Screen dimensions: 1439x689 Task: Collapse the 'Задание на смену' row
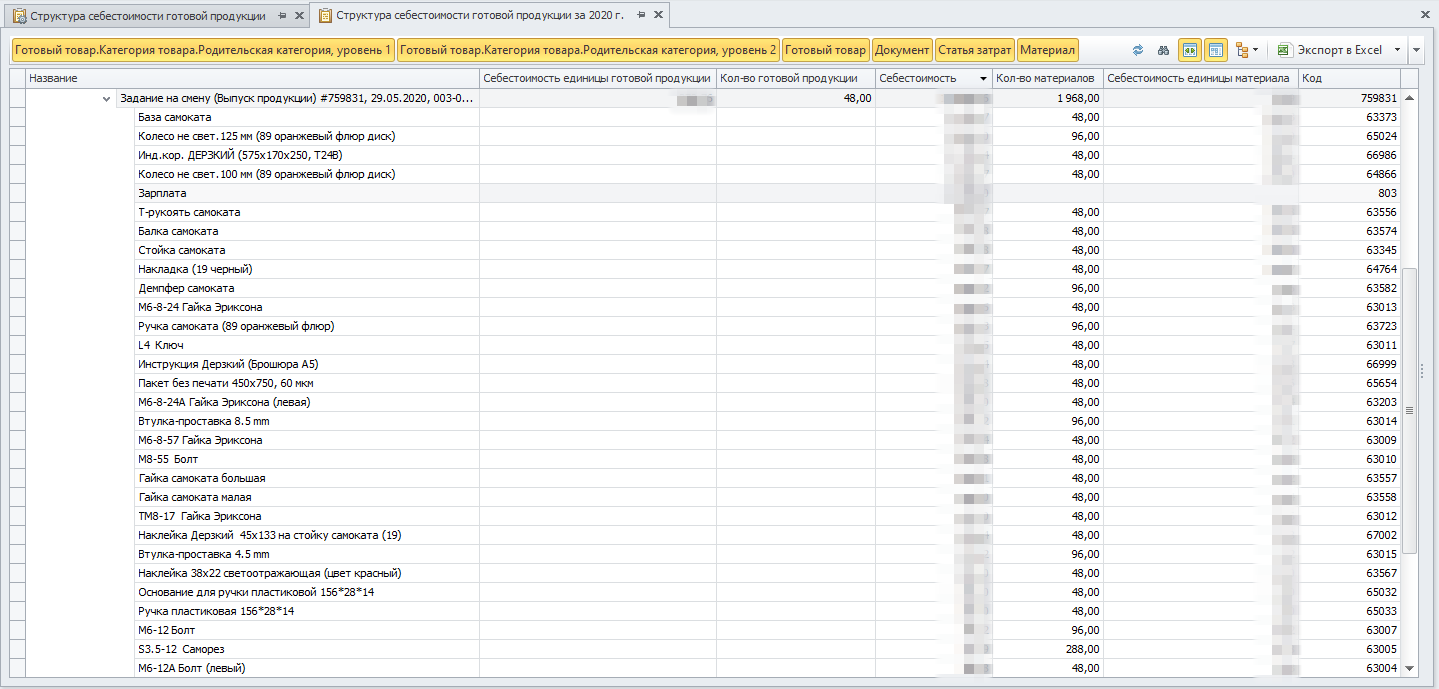[x=106, y=99]
